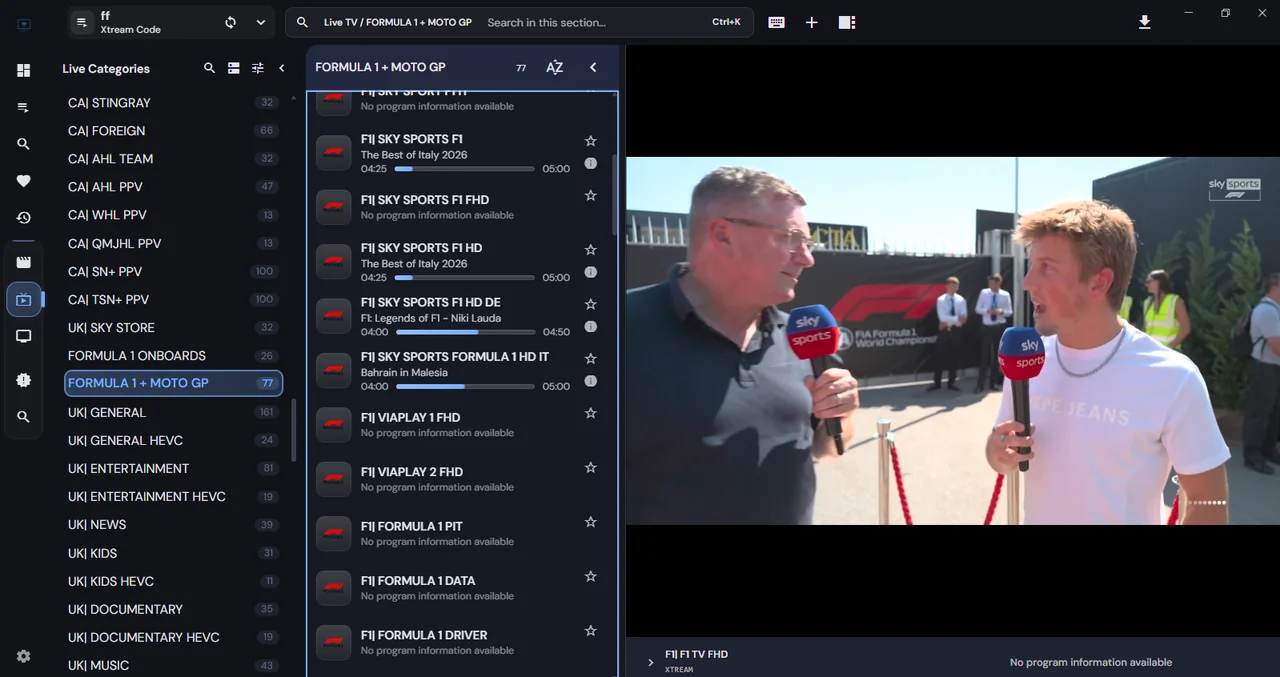Play the F1| VIAPLAY 1 FHD channel
The height and width of the screenshot is (677, 1280).
click(460, 425)
